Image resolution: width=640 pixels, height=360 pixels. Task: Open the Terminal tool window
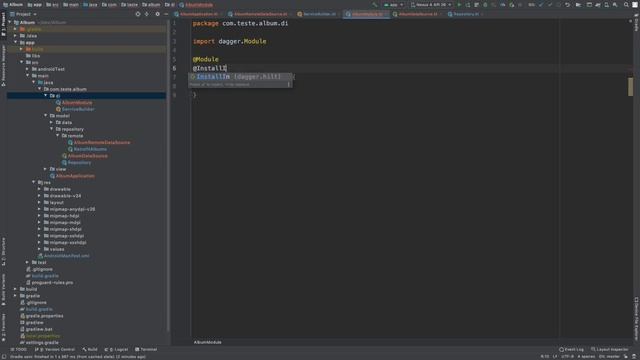tap(146, 349)
